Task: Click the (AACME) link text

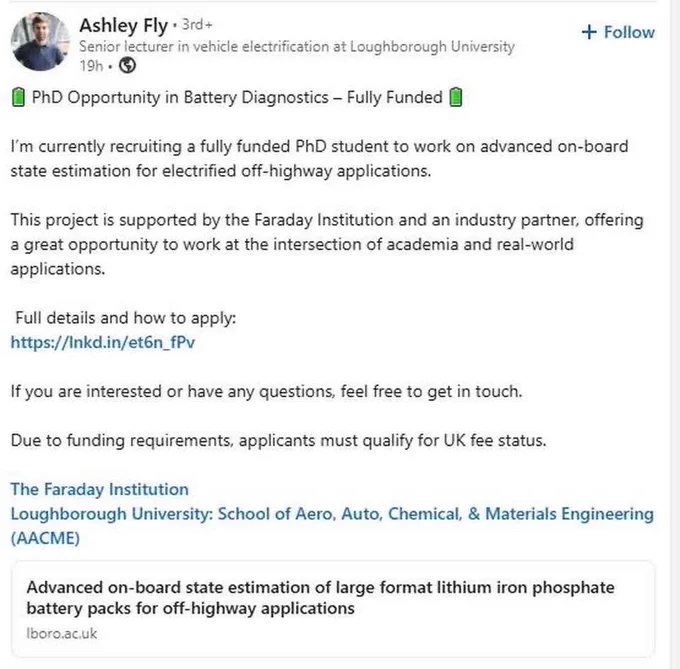Action: click(45, 538)
